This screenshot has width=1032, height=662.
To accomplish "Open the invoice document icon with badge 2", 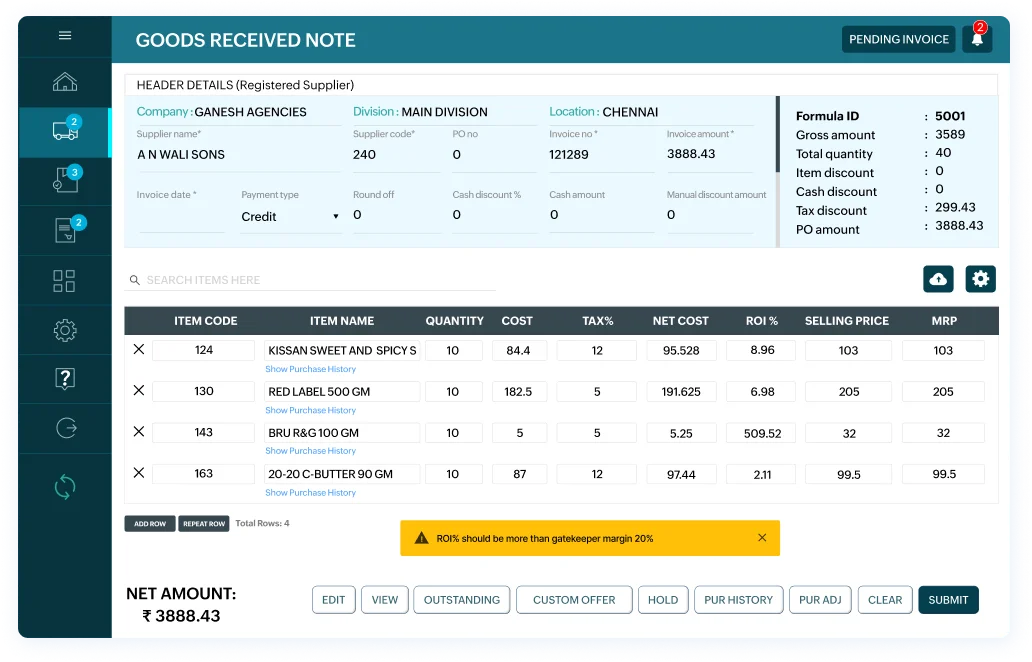I will pos(64,229).
